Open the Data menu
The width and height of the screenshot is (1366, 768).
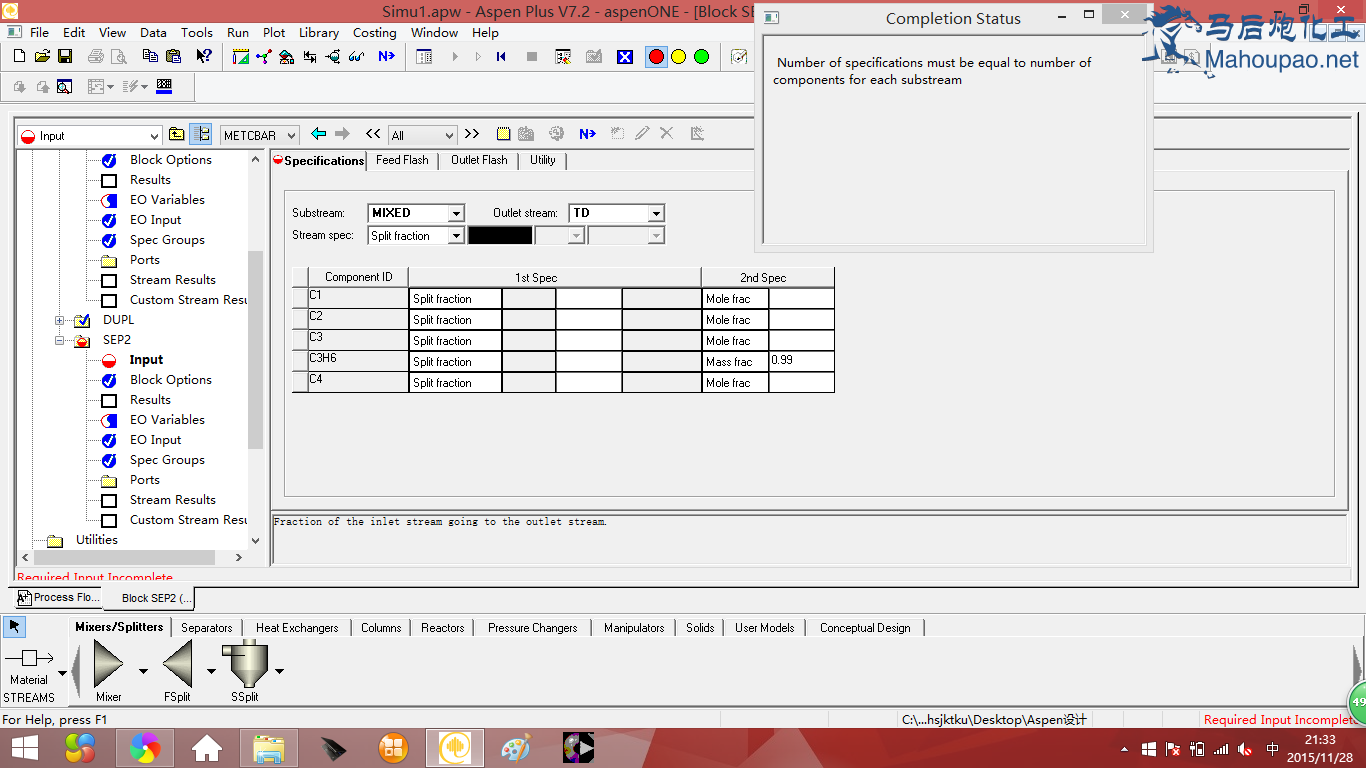click(153, 32)
